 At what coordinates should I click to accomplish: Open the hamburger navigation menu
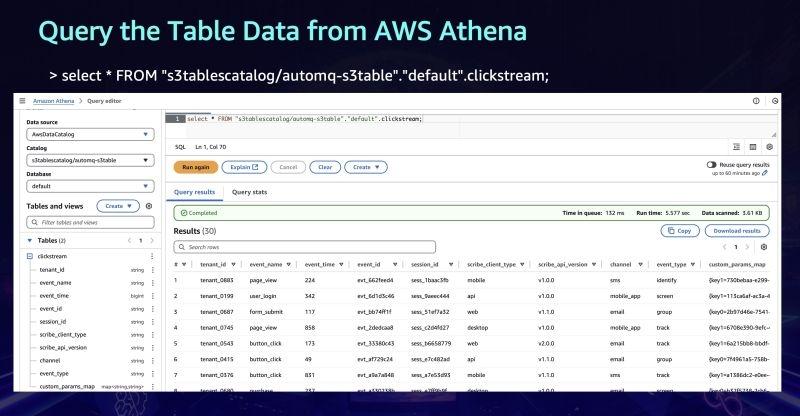pyautogui.click(x=21, y=101)
